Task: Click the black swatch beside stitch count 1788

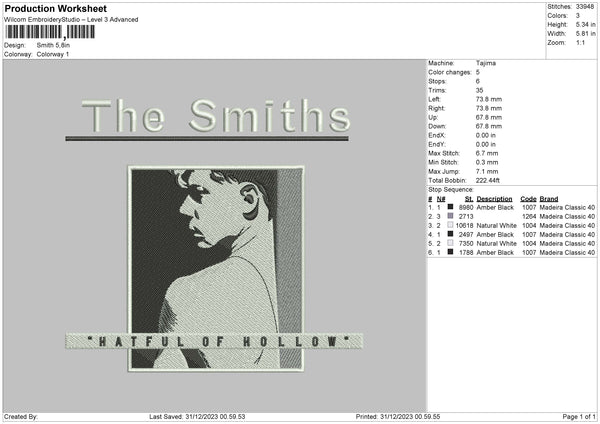Action: point(450,252)
